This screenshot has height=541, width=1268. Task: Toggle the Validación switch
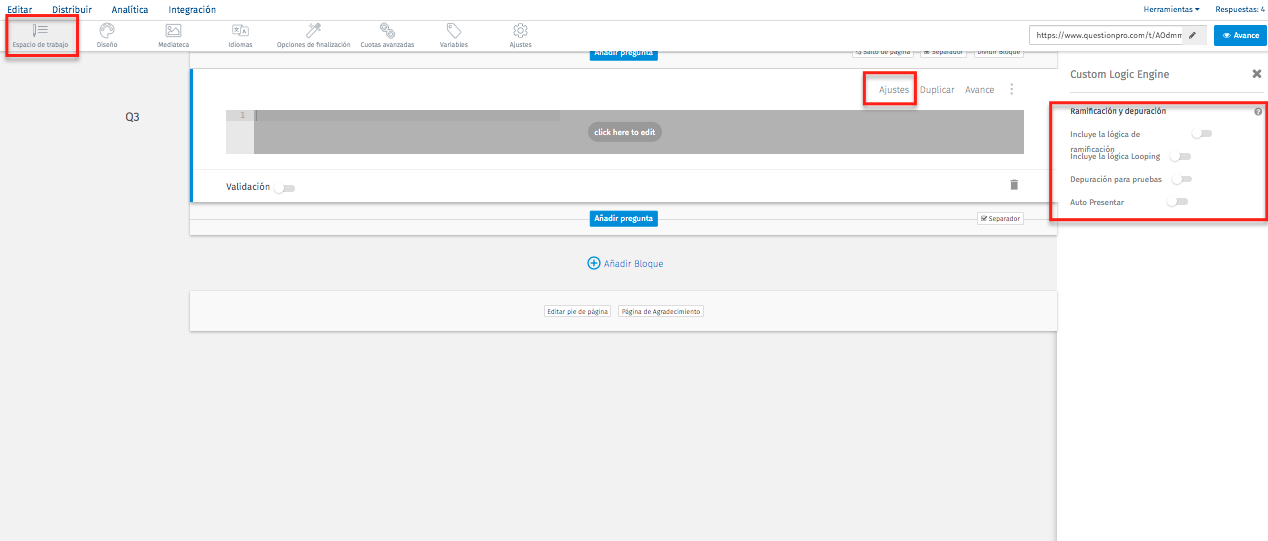tap(284, 188)
